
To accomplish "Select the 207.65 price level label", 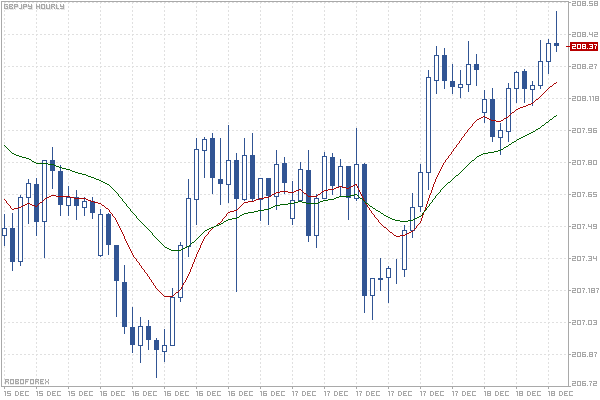I will tap(583, 194).
